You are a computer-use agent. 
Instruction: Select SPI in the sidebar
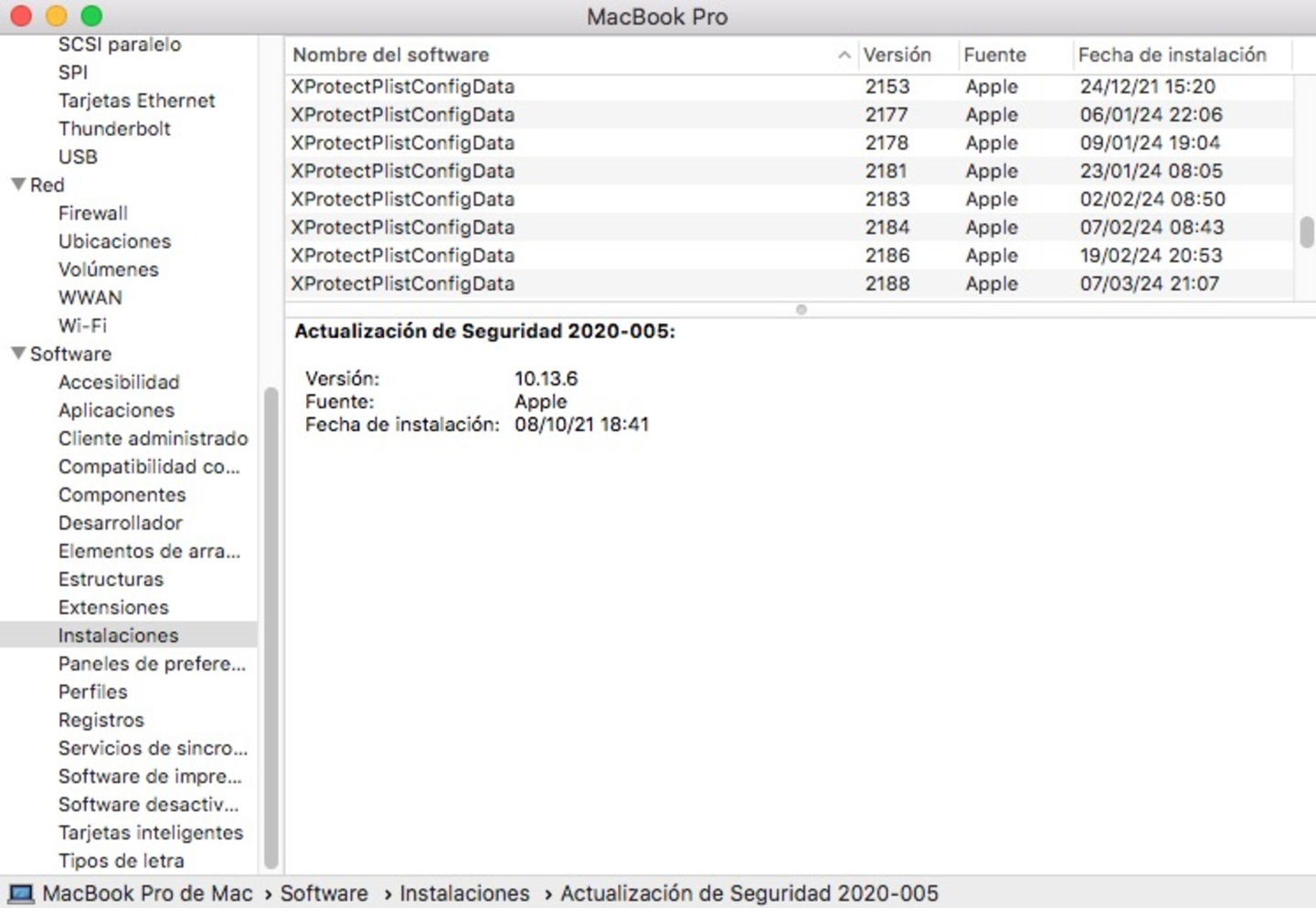73,72
